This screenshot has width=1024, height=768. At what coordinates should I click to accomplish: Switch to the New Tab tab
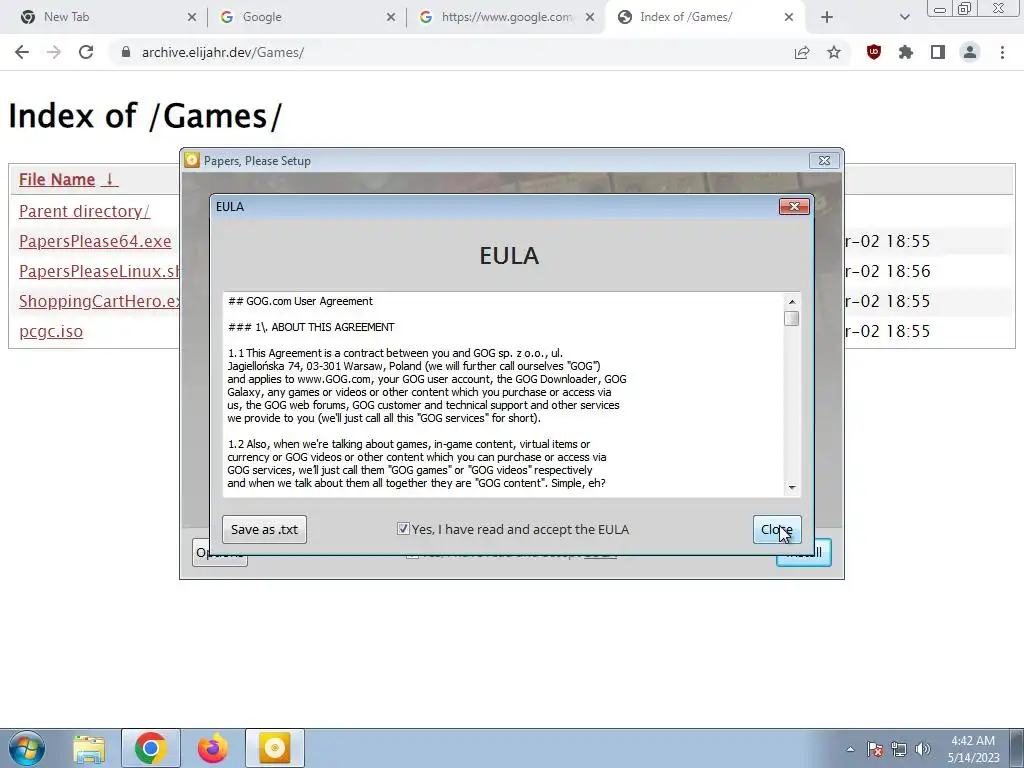(103, 17)
